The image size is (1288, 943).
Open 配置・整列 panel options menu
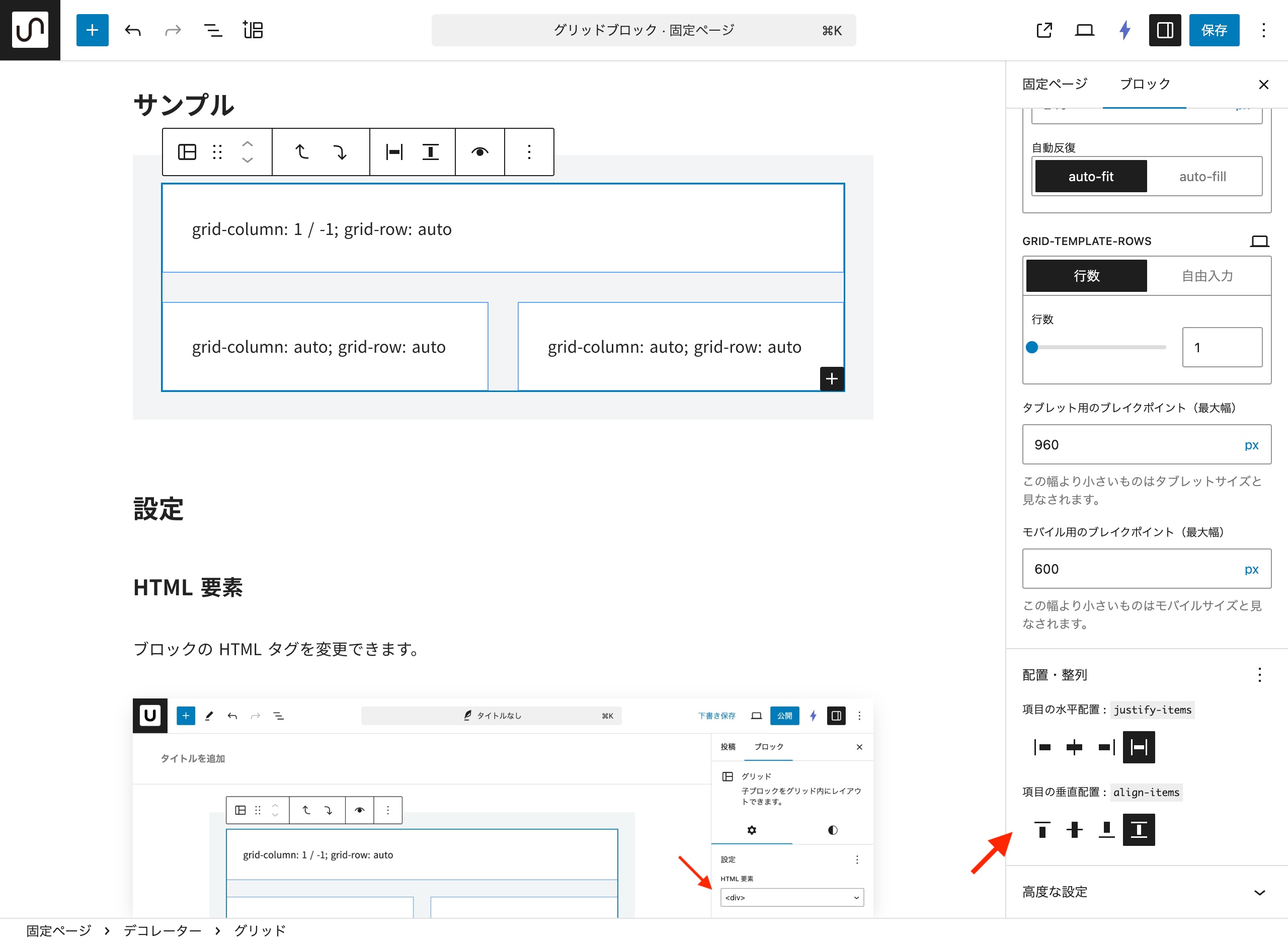(1259, 675)
